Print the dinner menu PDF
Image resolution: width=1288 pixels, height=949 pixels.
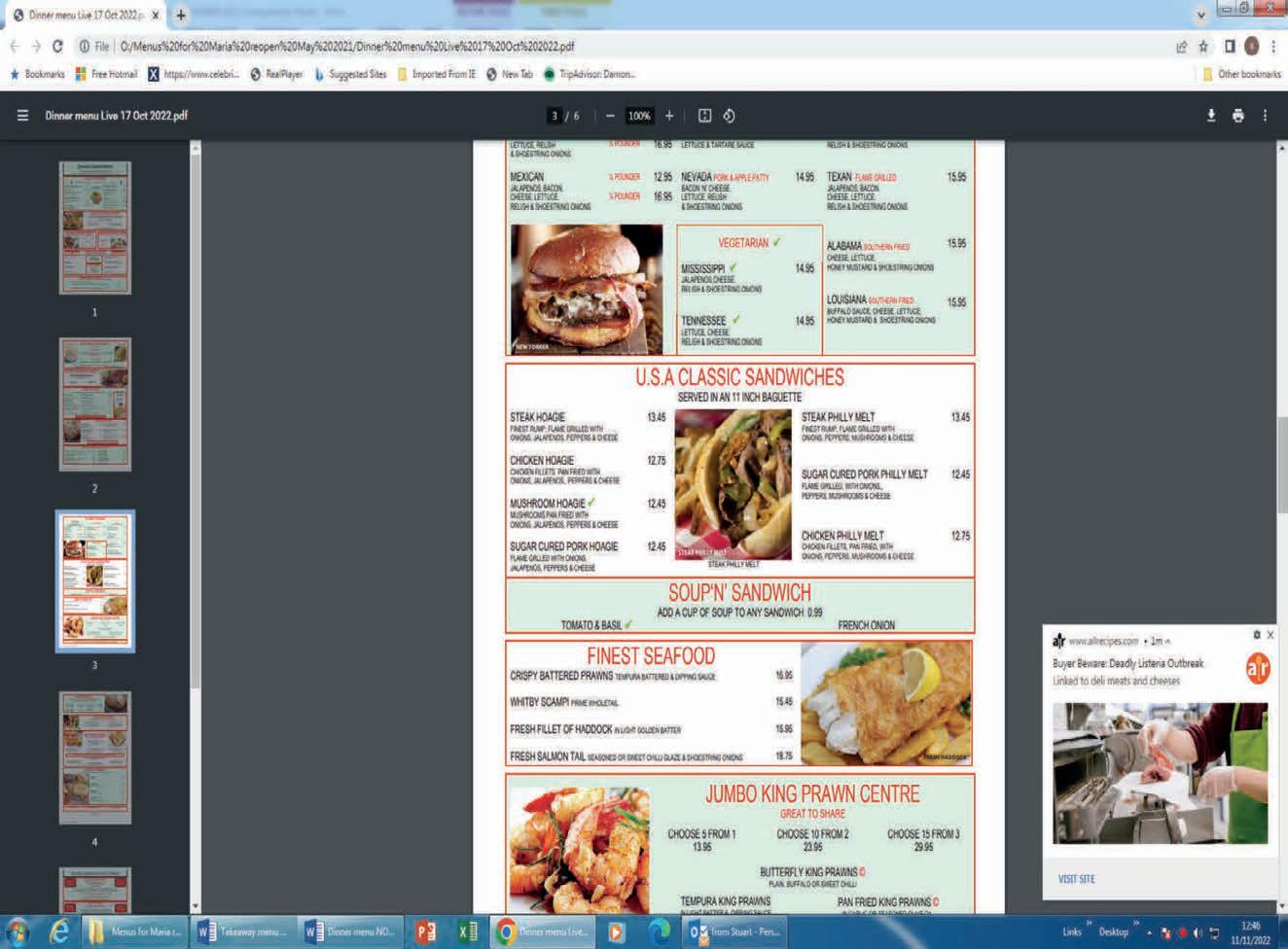[x=1237, y=115]
